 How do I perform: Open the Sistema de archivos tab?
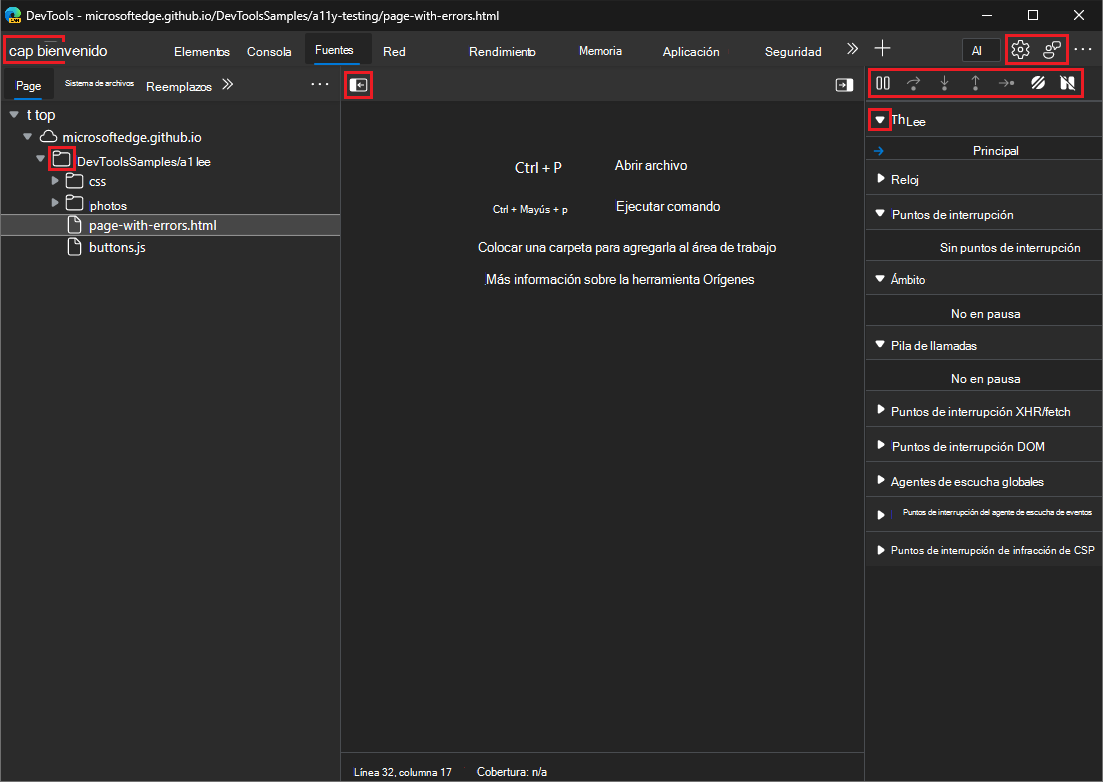pyautogui.click(x=99, y=84)
